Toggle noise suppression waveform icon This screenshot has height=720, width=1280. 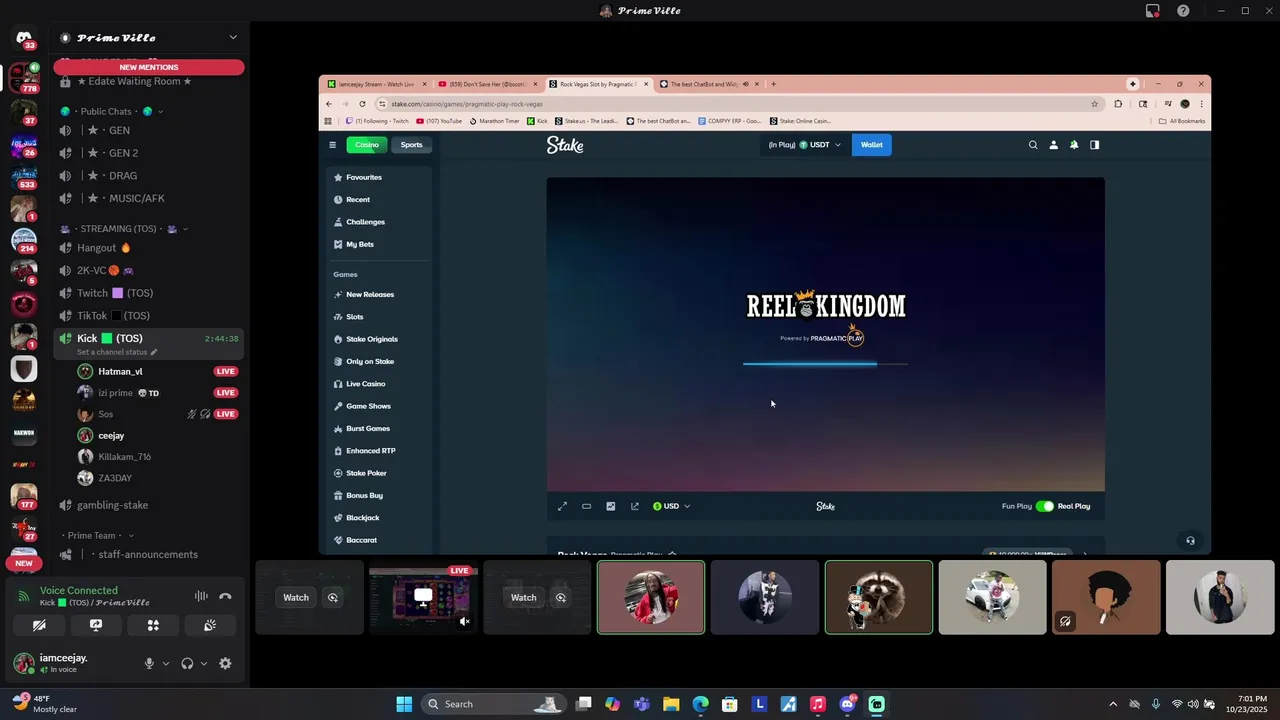pyautogui.click(x=201, y=596)
